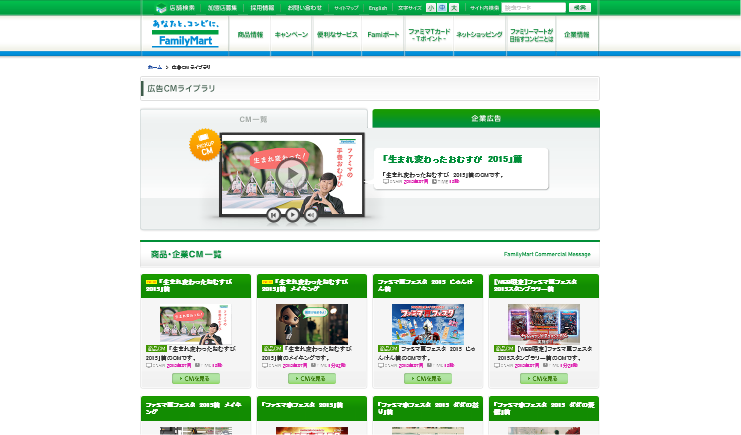Open second-row ファミマ夏フェスタ 2015篇 メイキング header

point(196,409)
